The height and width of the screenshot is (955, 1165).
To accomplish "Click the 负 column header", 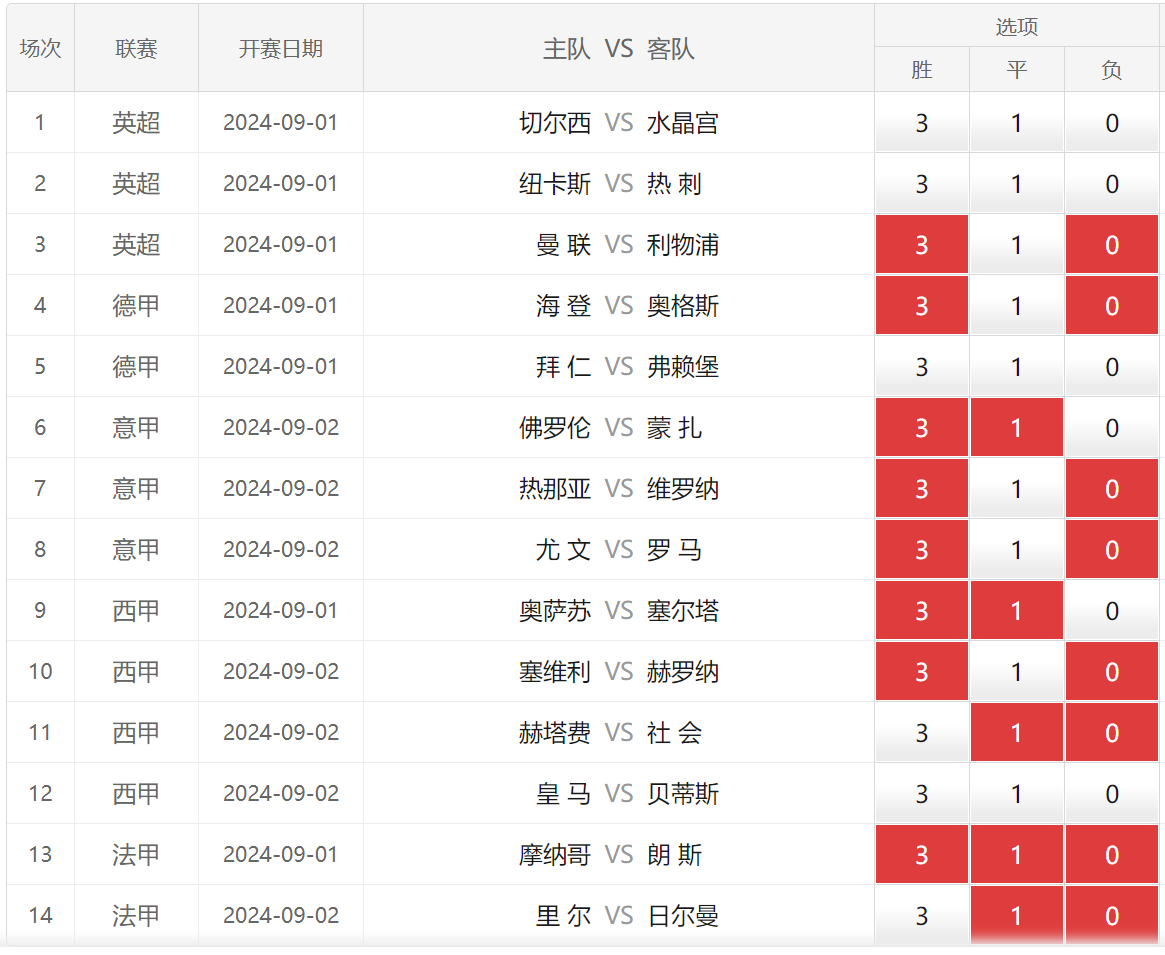I will [x=1112, y=70].
